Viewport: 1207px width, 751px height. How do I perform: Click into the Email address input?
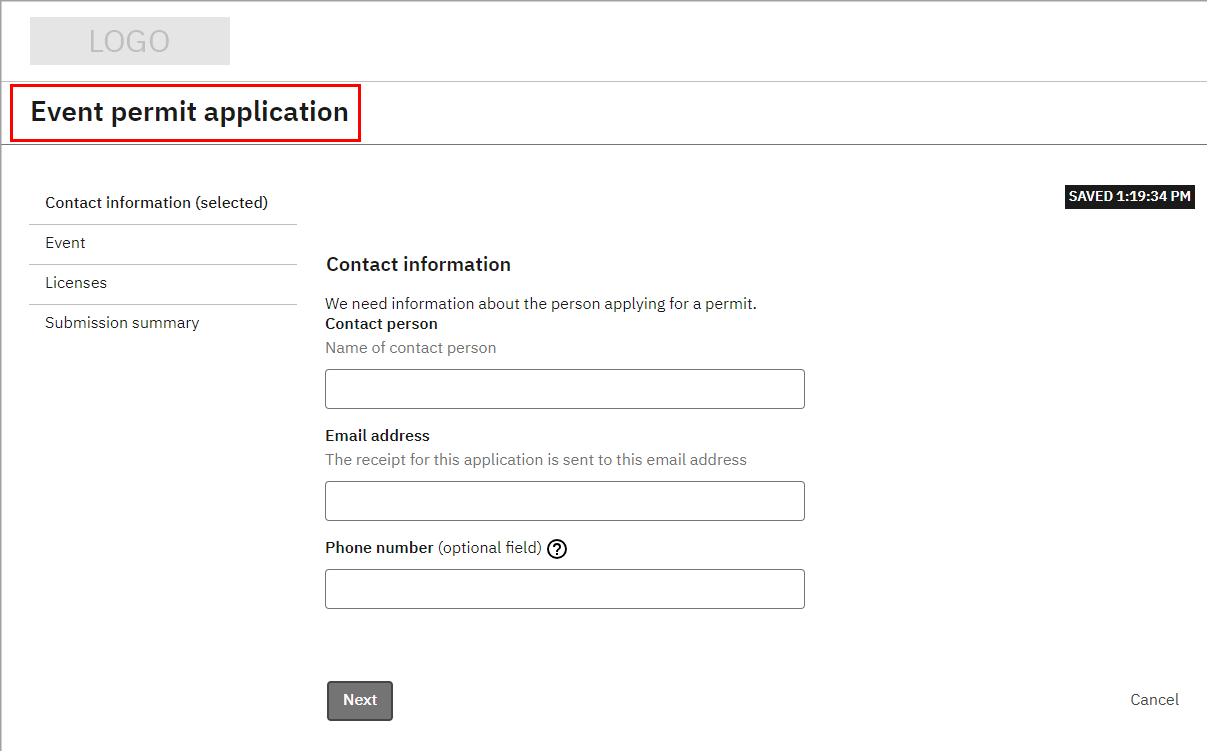565,501
